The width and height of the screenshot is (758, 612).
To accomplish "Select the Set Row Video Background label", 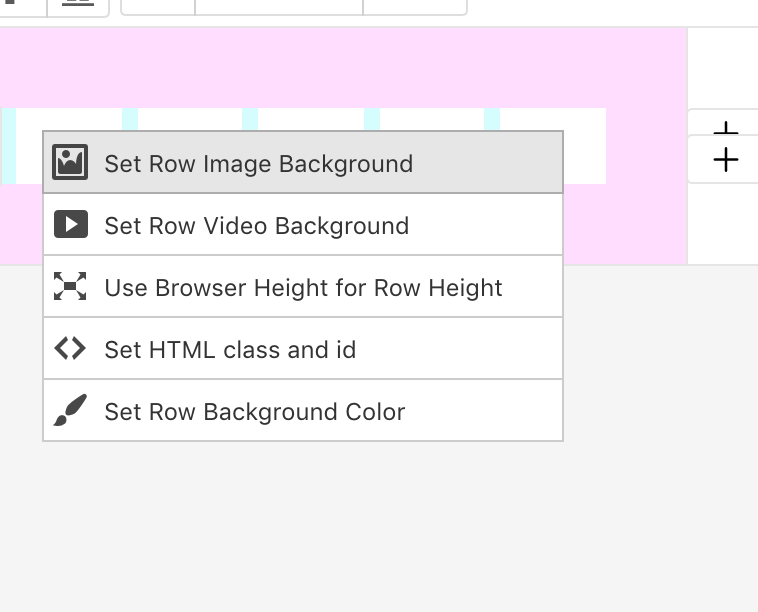I will (x=256, y=226).
